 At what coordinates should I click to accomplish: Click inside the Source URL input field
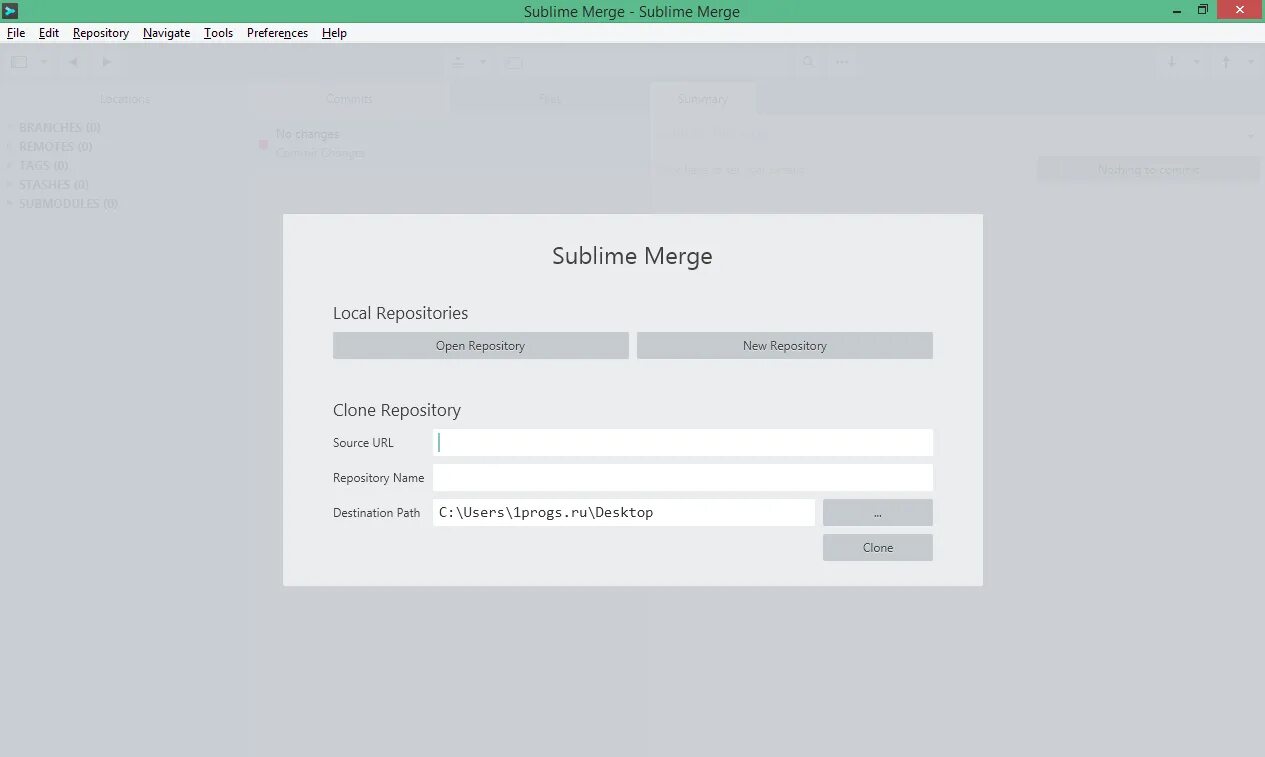pos(683,442)
